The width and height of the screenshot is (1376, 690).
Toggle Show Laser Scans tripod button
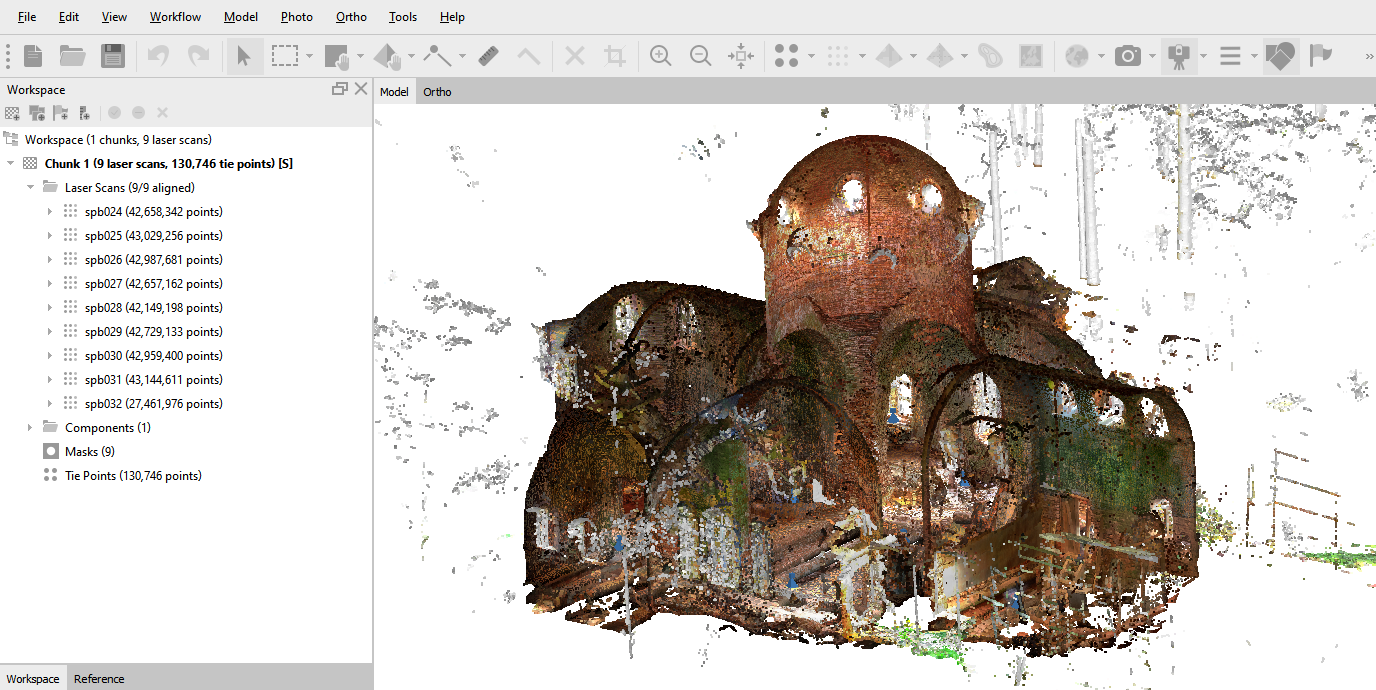click(x=1179, y=56)
